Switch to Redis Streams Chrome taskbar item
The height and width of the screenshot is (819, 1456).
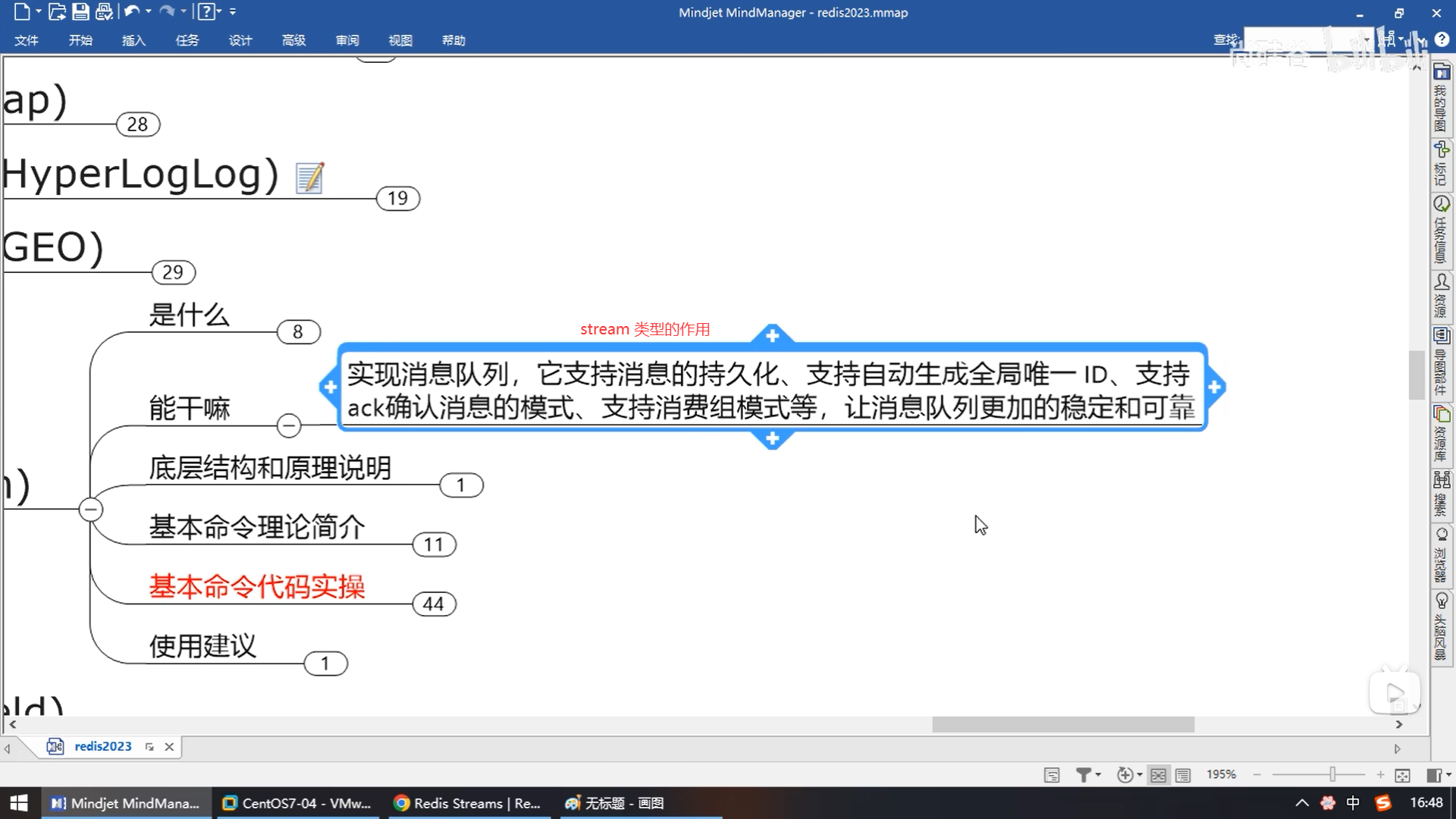point(468,803)
